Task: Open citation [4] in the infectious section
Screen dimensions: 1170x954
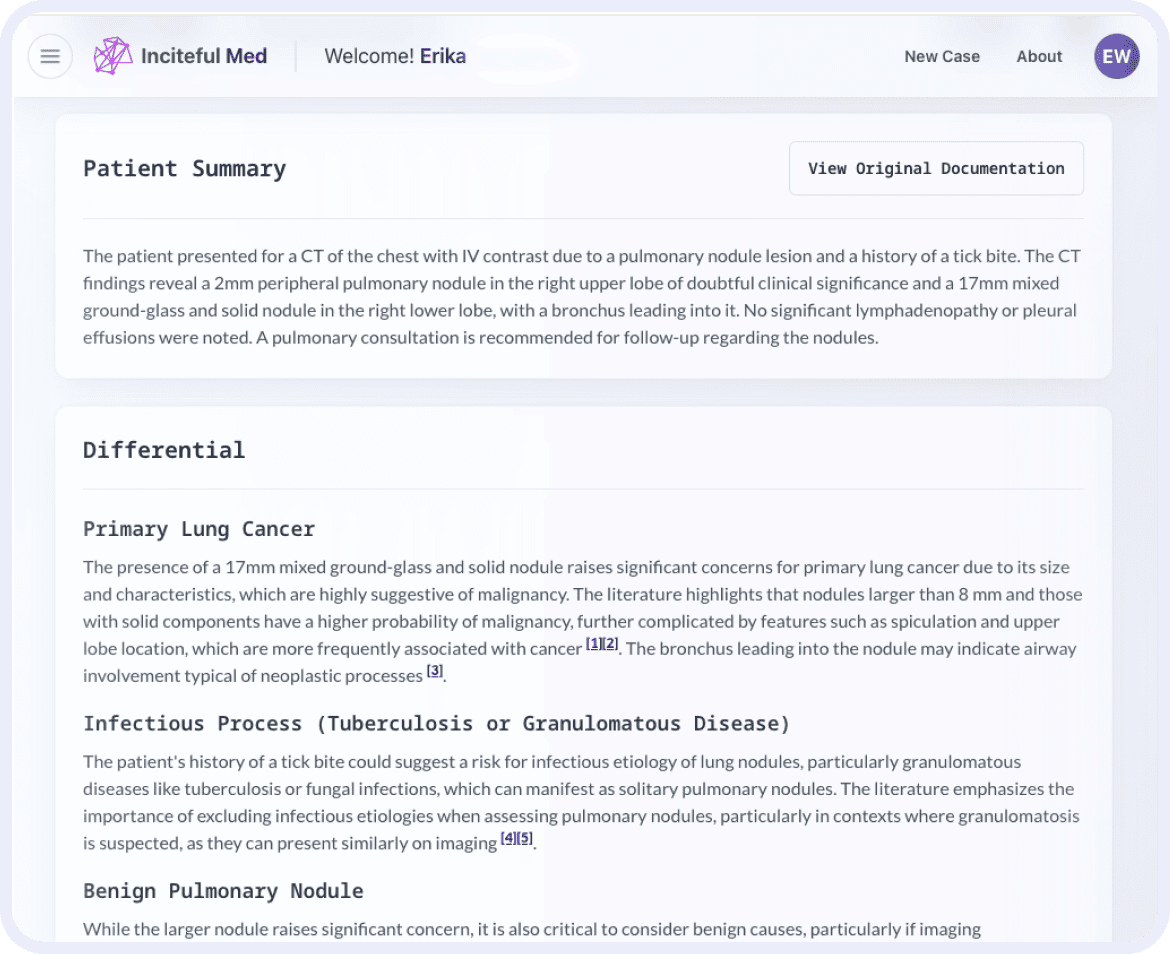Action: [507, 837]
